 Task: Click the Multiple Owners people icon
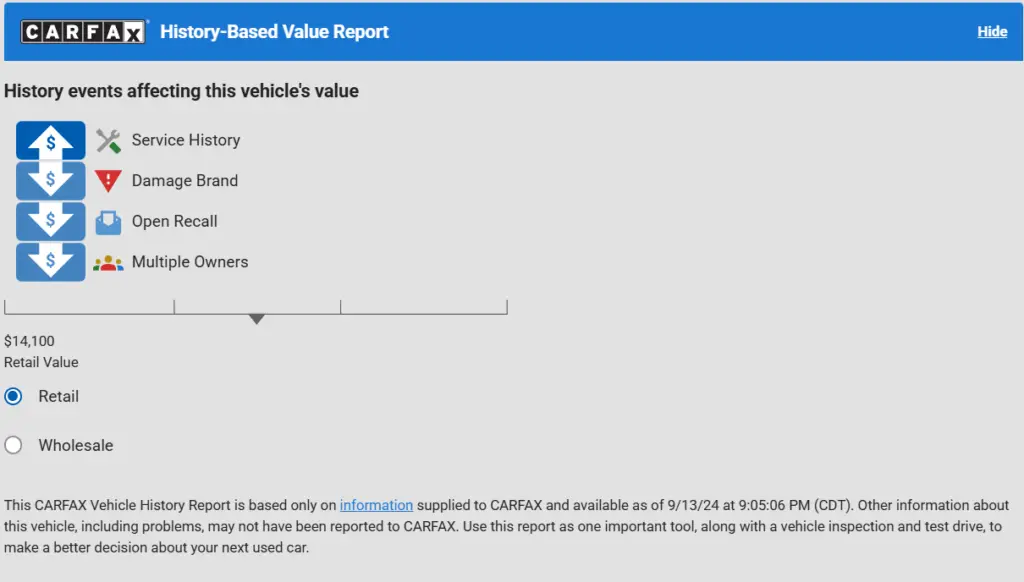click(107, 262)
